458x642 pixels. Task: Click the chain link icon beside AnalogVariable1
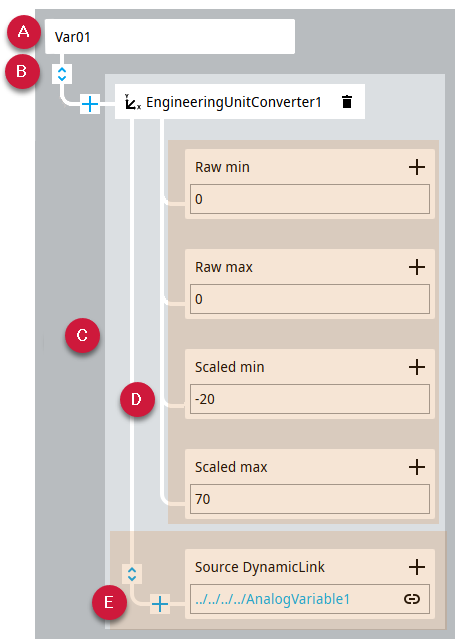coord(412,599)
